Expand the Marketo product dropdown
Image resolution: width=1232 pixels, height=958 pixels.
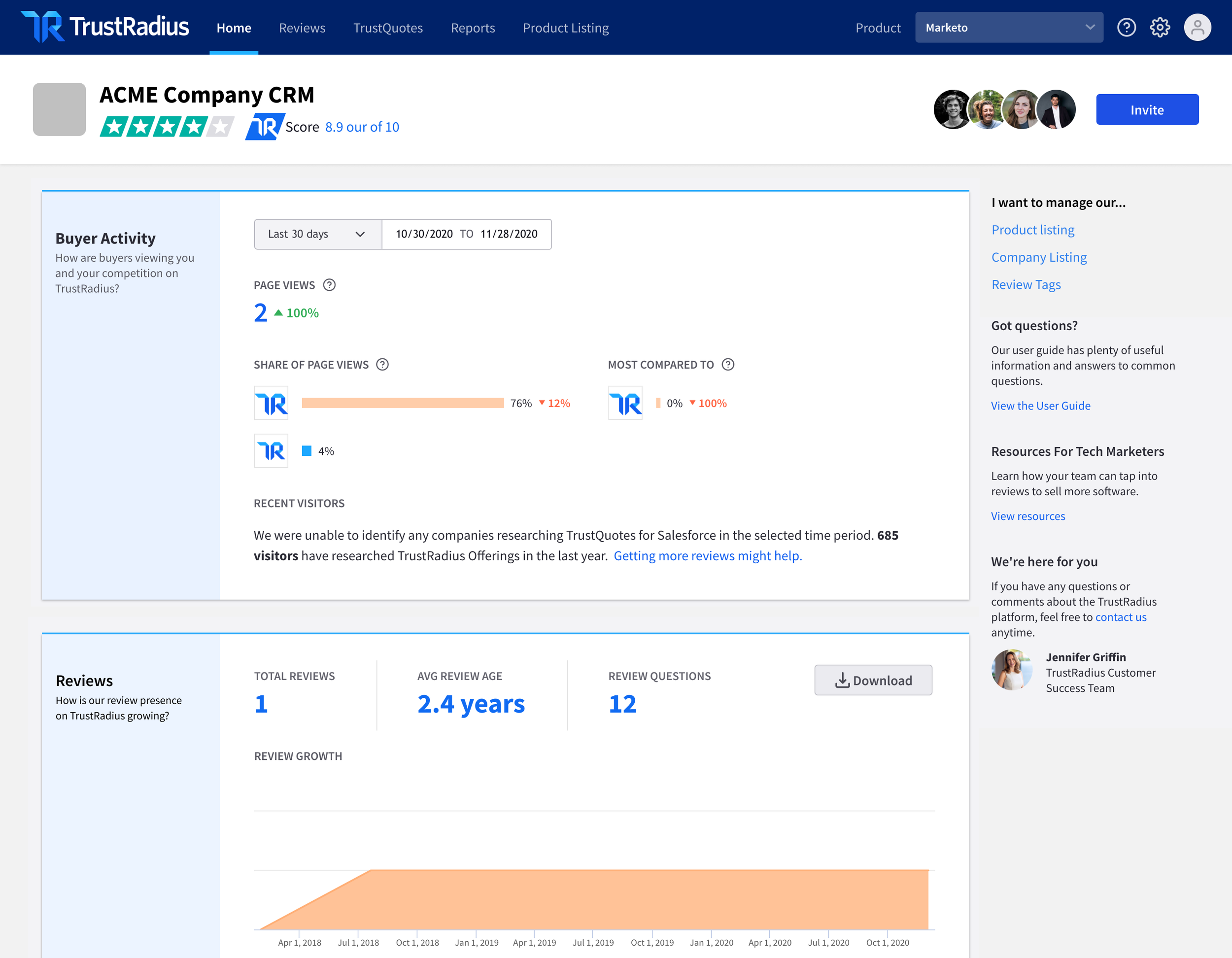(x=1009, y=27)
